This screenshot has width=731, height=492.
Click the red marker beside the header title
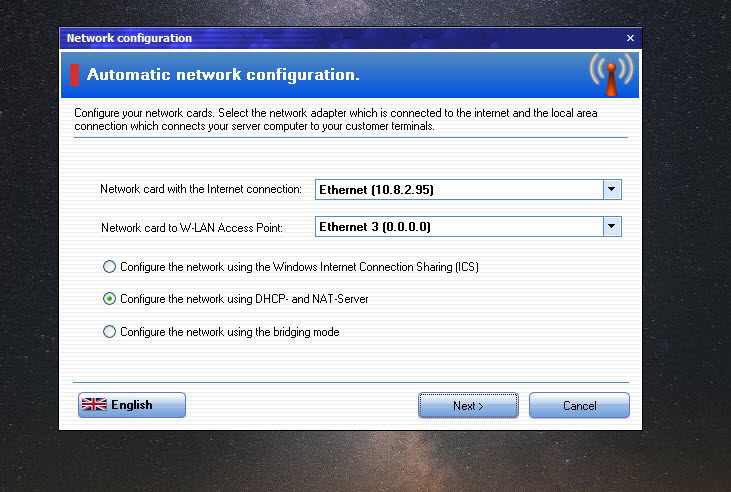(75, 75)
